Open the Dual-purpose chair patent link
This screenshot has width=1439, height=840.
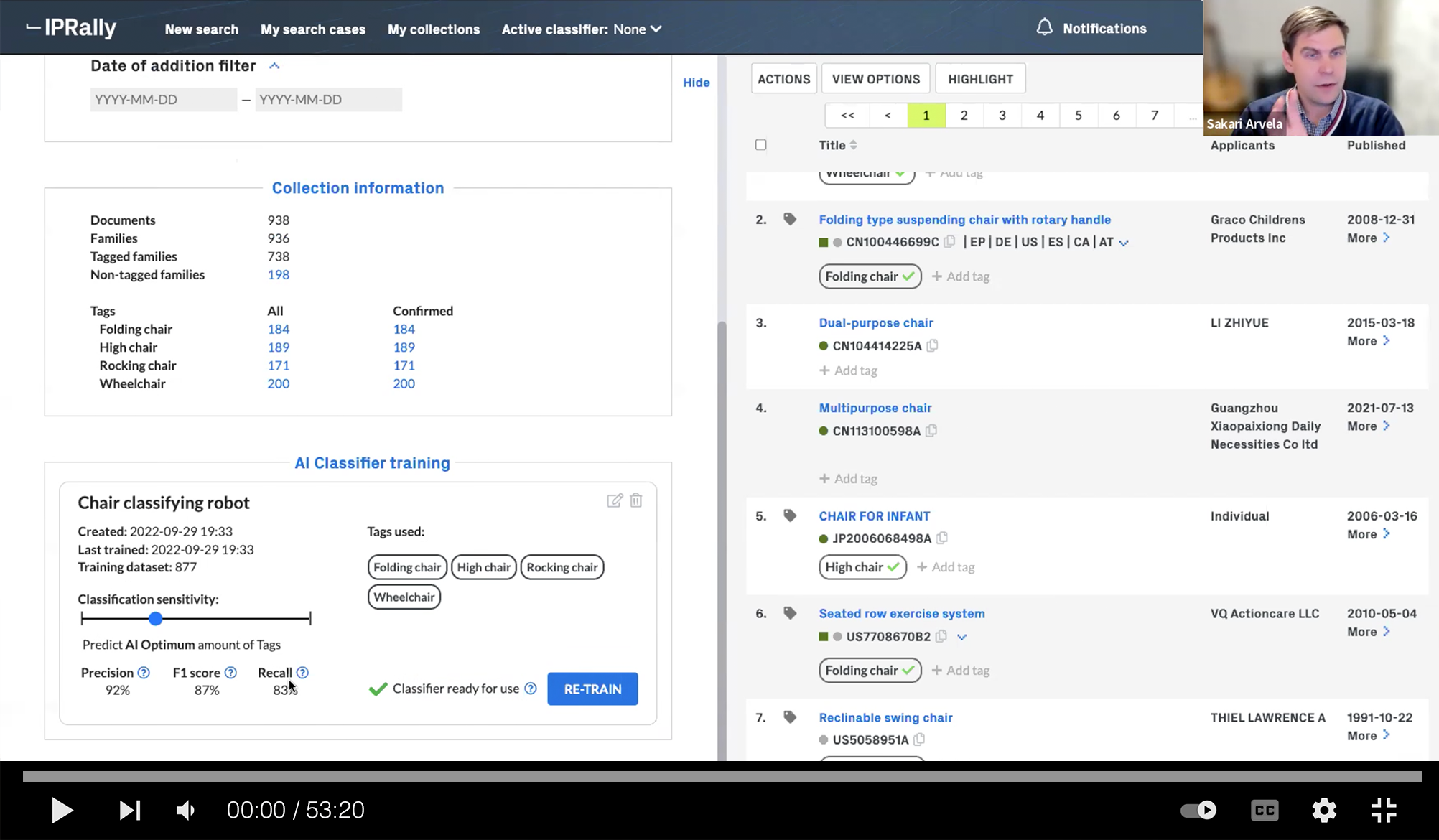click(x=876, y=322)
